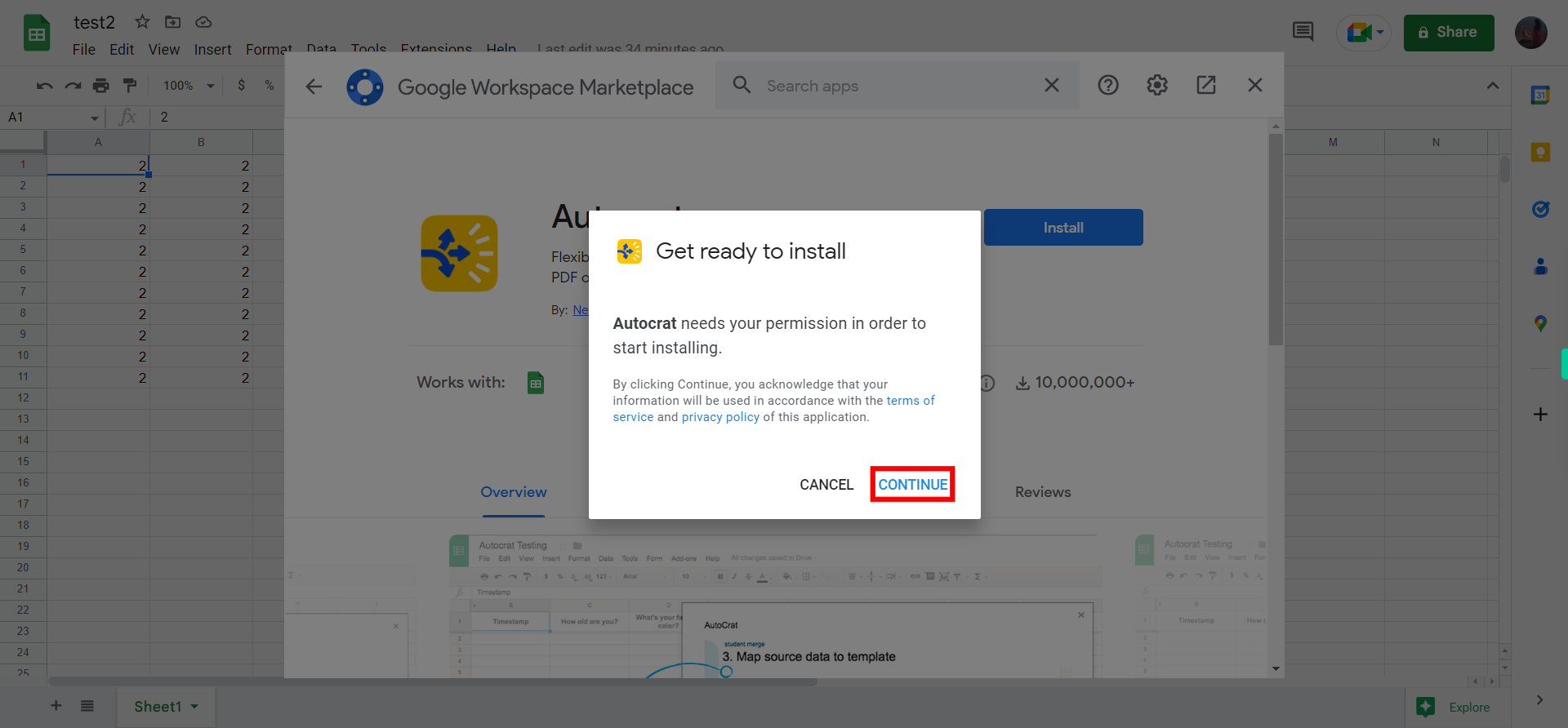This screenshot has height=728, width=1568.
Task: Go back in the Marketplace with the arrow
Action: pos(314,86)
